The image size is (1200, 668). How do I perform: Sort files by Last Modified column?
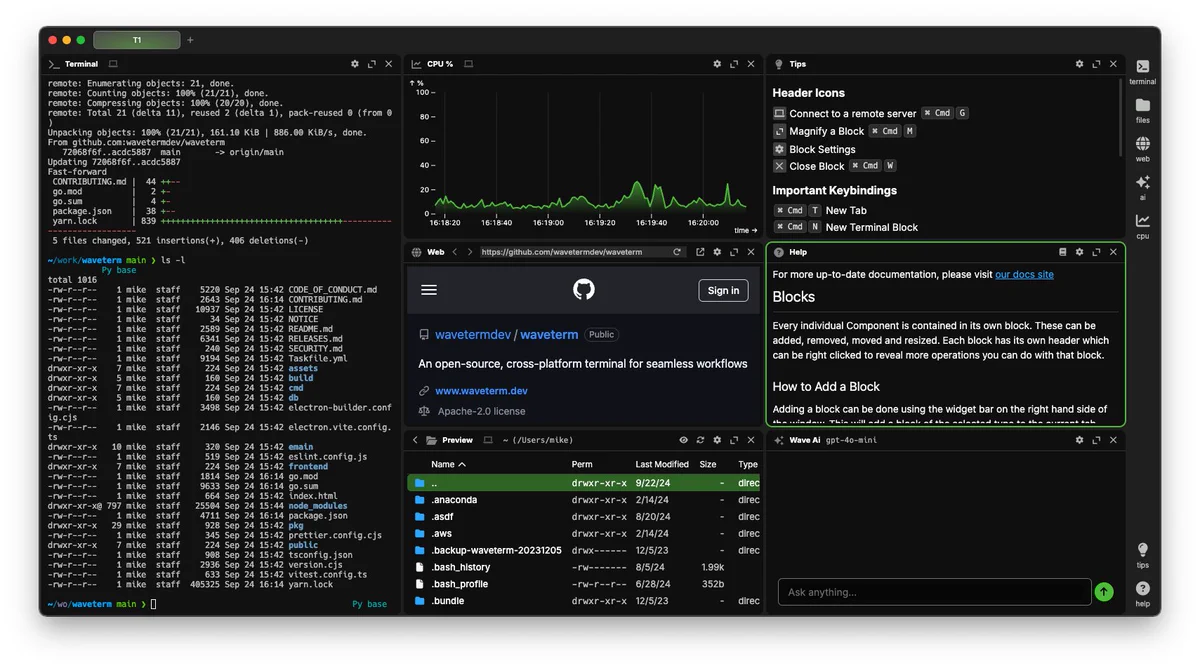tap(662, 464)
